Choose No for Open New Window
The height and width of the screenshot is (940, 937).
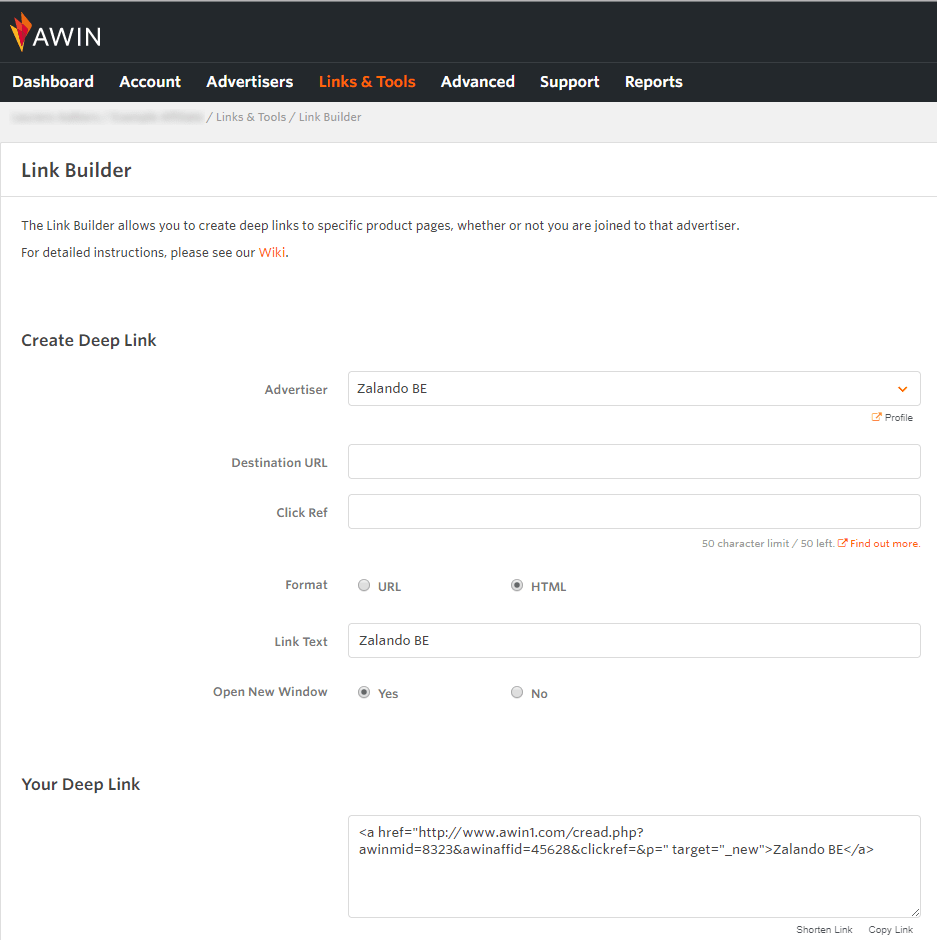pos(517,692)
